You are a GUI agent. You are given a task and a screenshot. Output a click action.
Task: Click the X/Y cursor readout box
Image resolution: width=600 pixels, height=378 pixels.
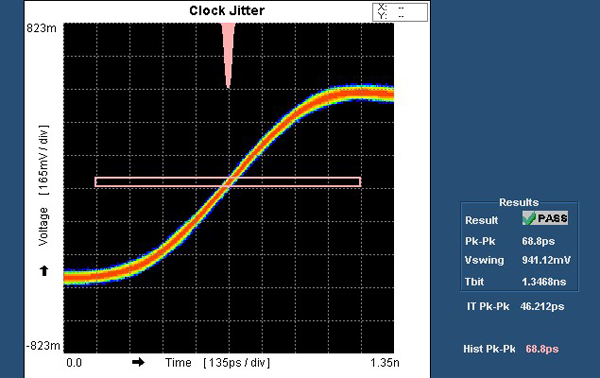[400, 12]
